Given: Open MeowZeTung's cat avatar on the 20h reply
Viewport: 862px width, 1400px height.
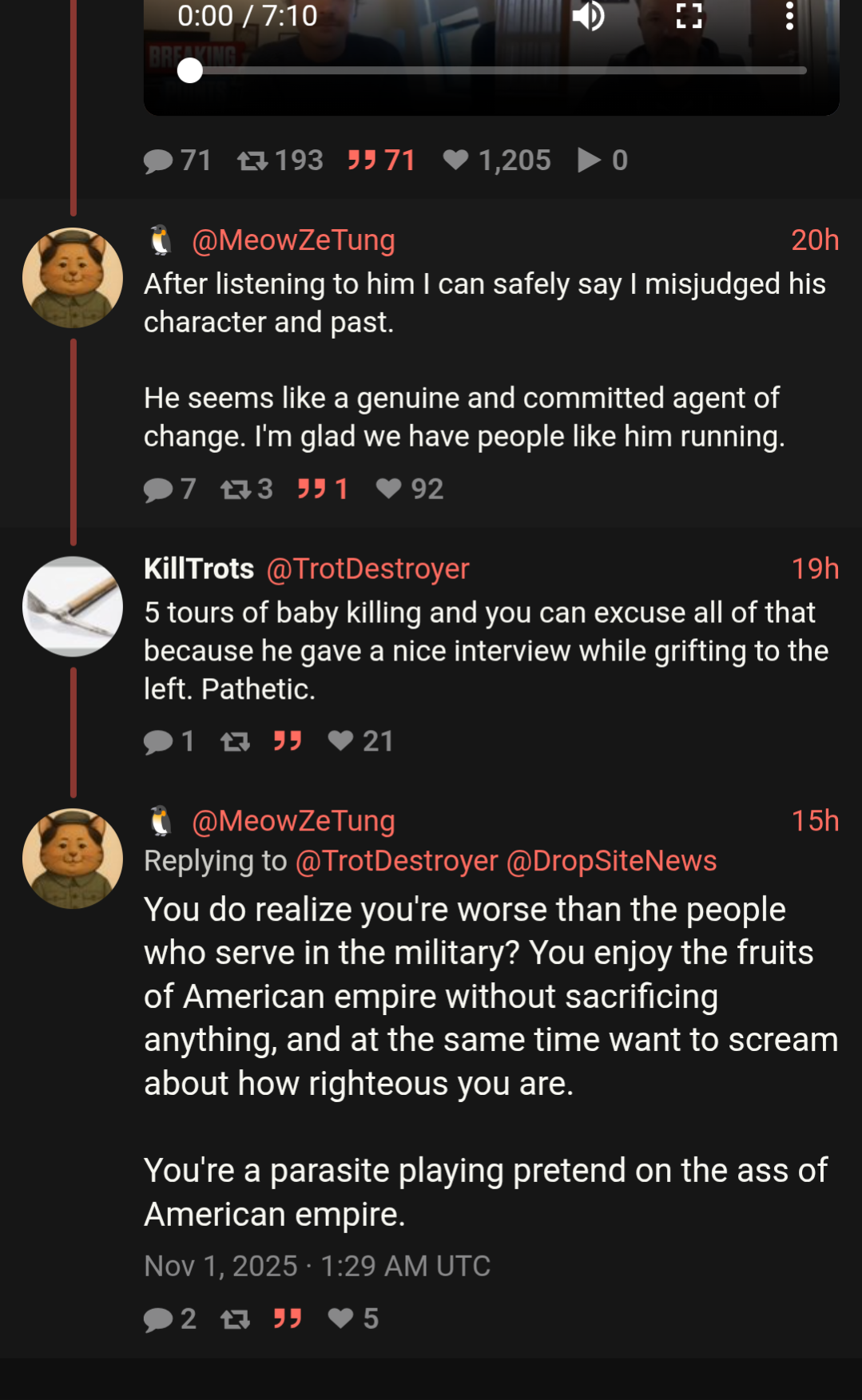Looking at the screenshot, I should tap(73, 278).
